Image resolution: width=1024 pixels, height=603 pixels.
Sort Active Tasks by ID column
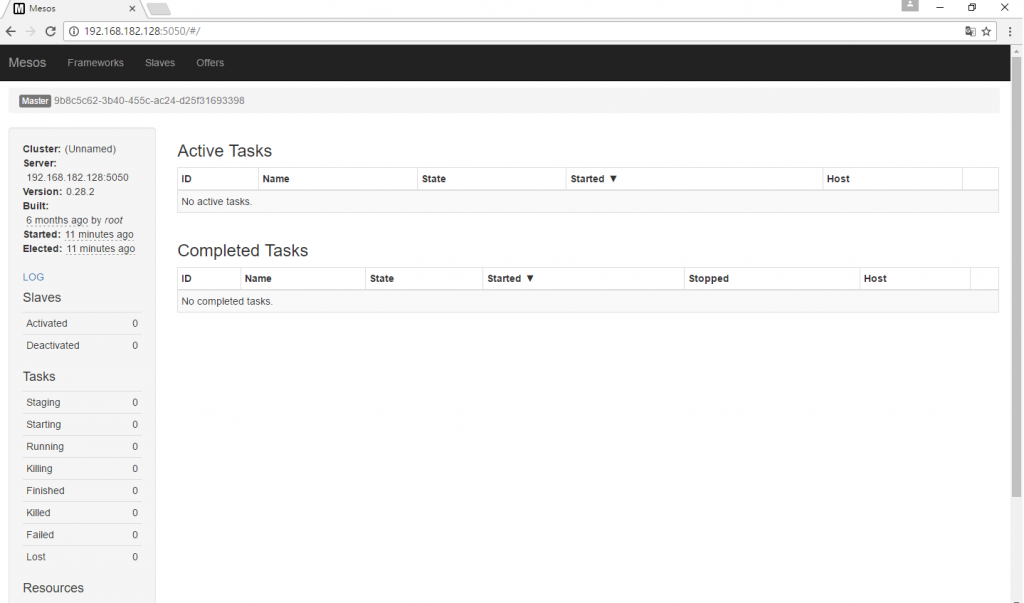tap(217, 179)
